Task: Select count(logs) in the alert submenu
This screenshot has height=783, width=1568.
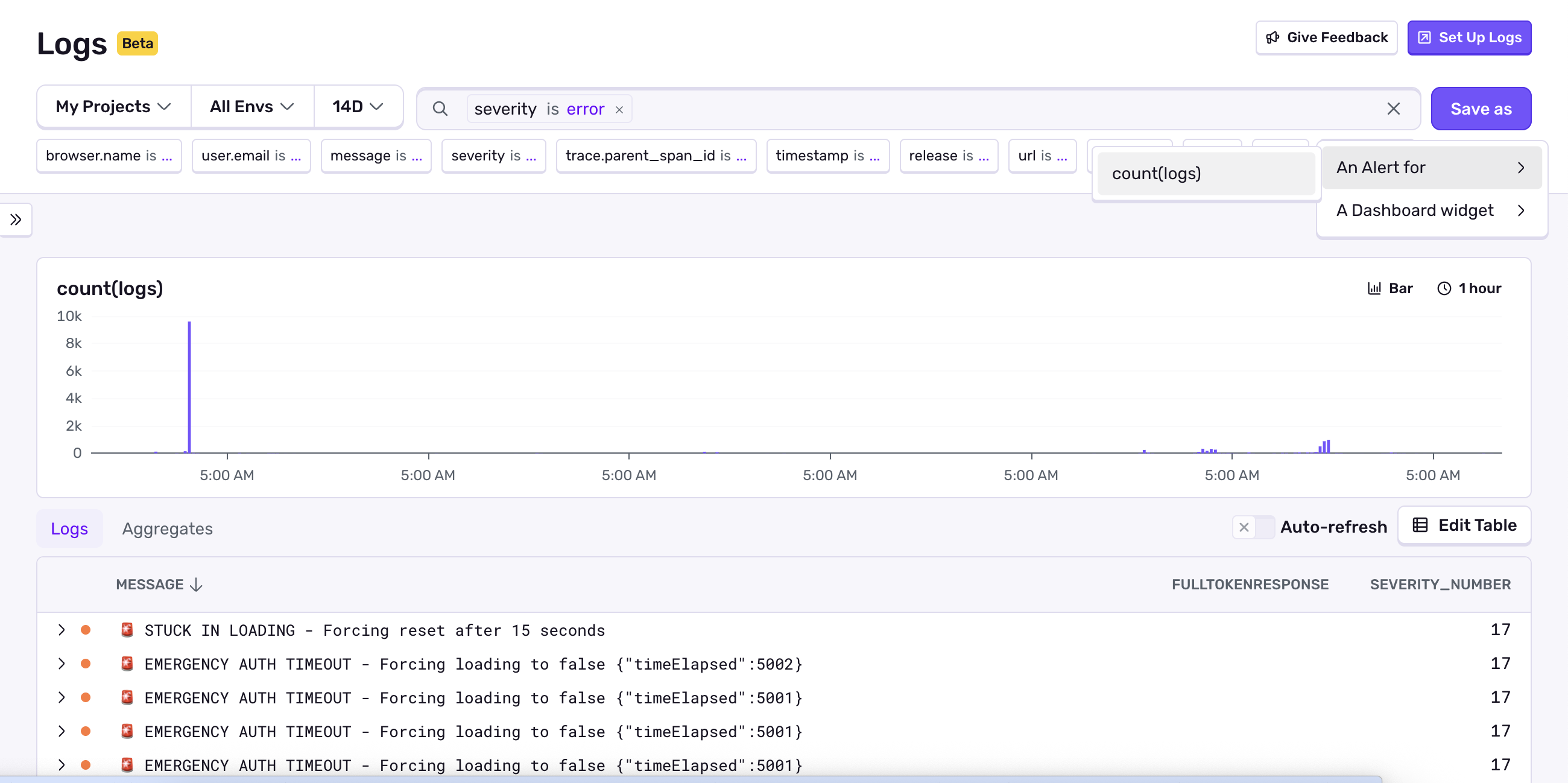Action: [x=1206, y=174]
